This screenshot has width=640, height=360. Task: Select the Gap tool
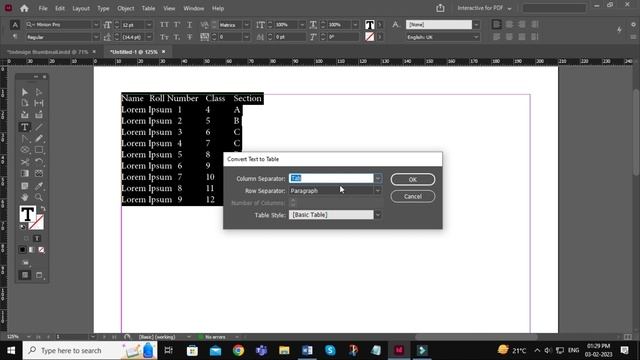click(39, 103)
